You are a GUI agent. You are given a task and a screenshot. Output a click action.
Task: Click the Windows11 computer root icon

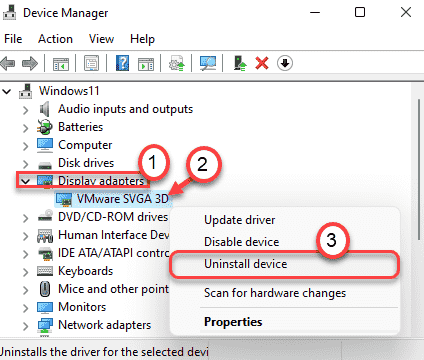point(26,91)
